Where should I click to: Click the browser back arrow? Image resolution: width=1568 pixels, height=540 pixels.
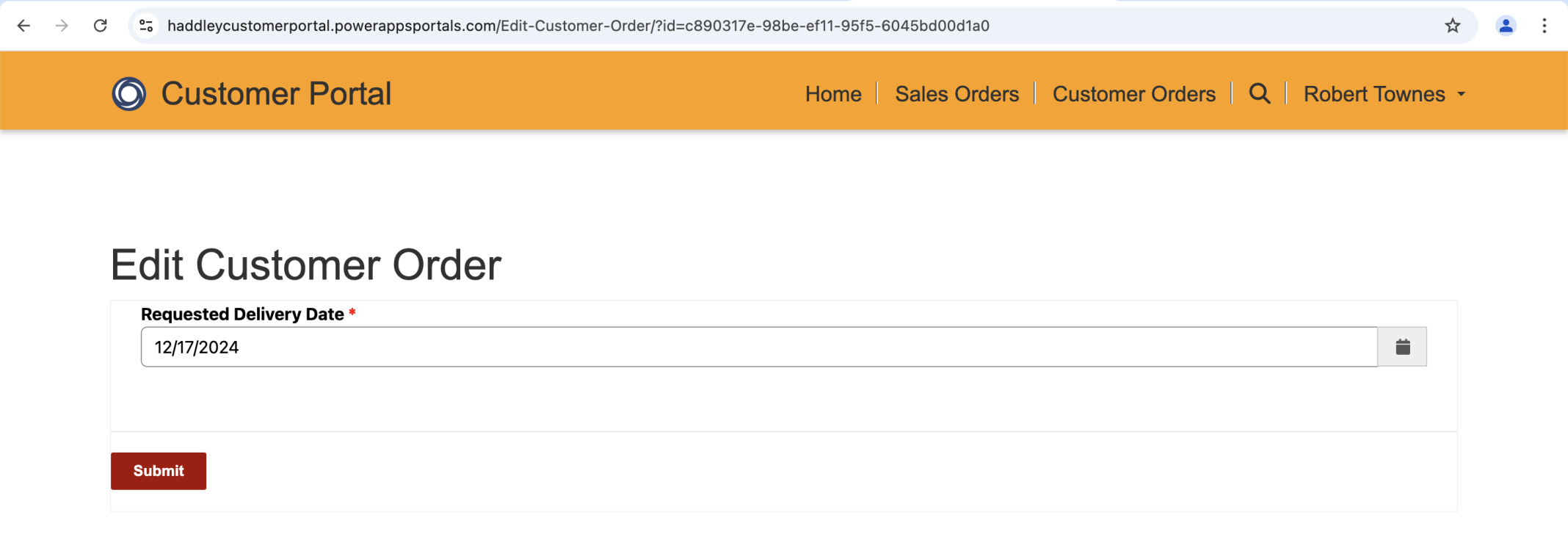[23, 26]
